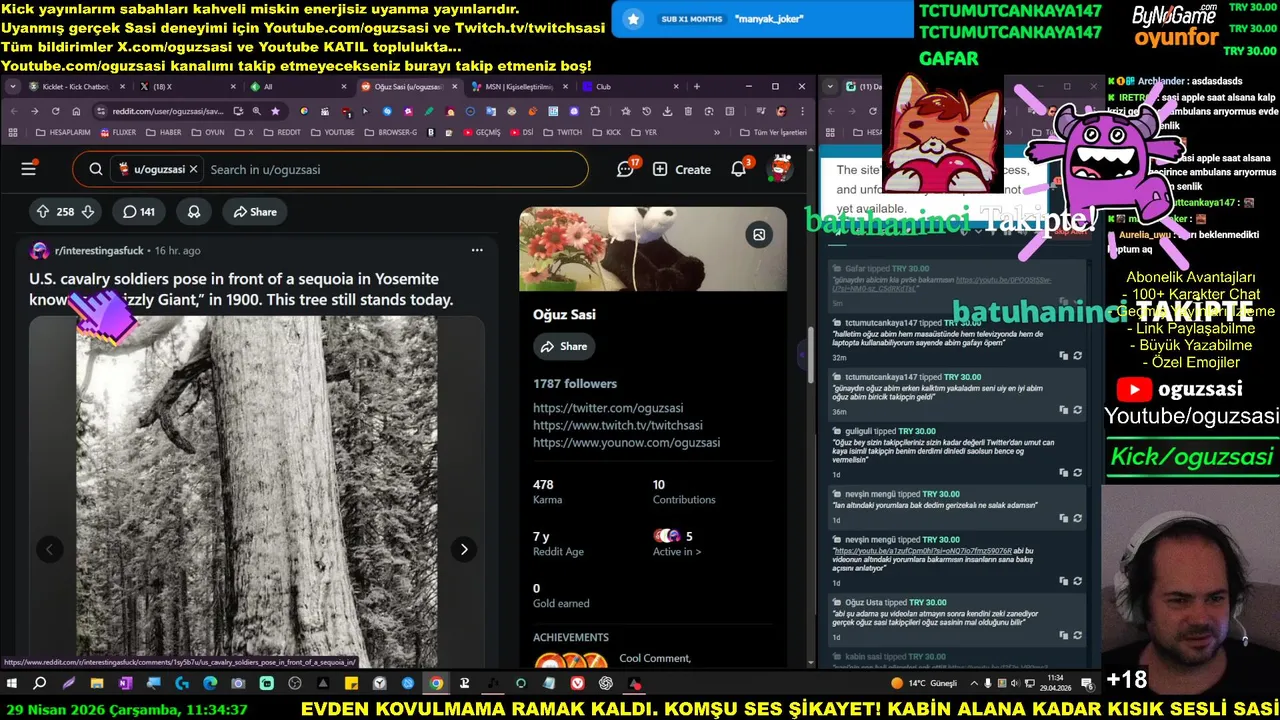Share the post via Share button
This screenshot has height=720, width=1280.
(x=255, y=211)
